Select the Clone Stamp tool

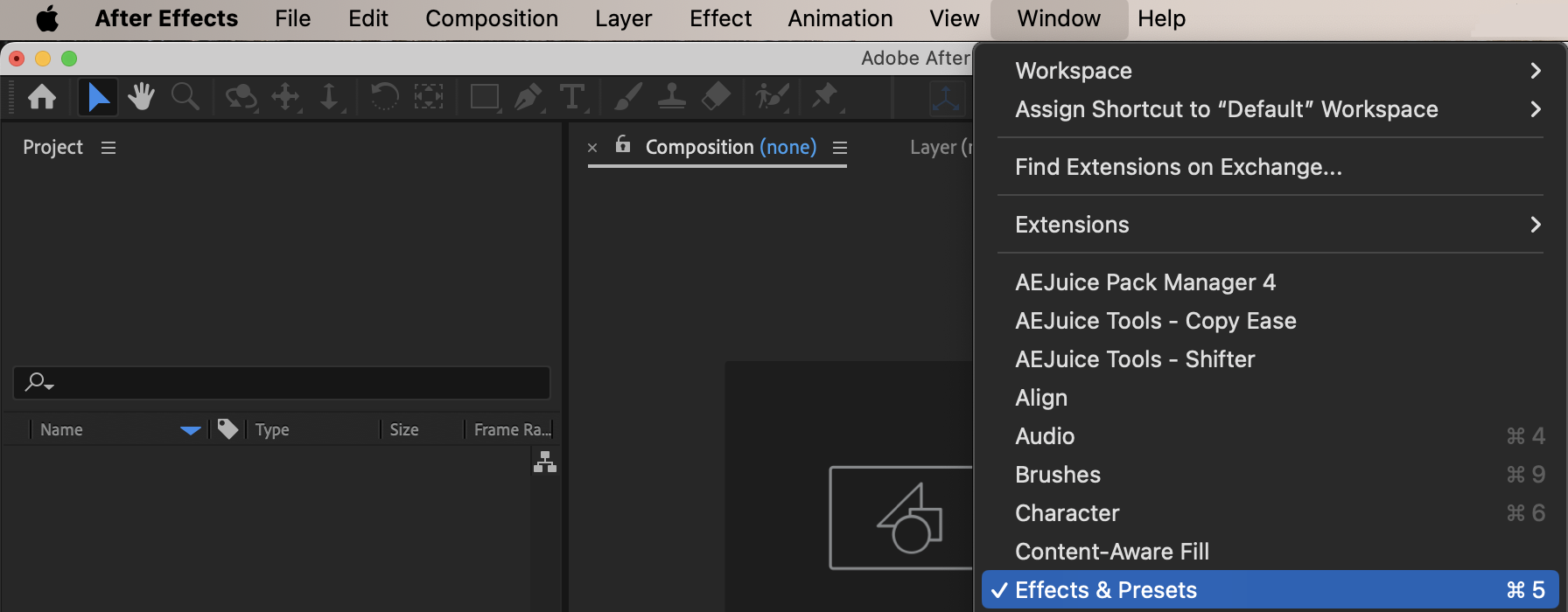tap(671, 97)
